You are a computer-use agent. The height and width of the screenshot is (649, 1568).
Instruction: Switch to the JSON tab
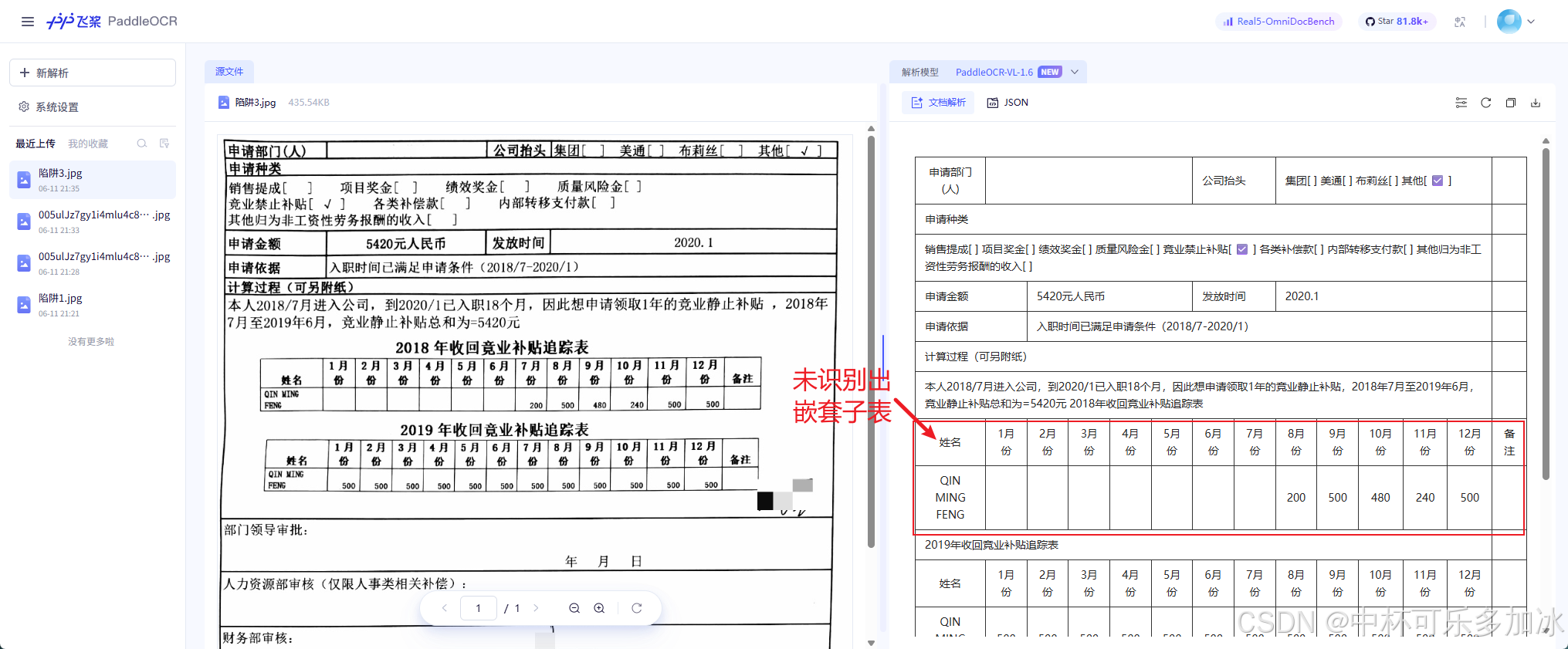click(1008, 103)
